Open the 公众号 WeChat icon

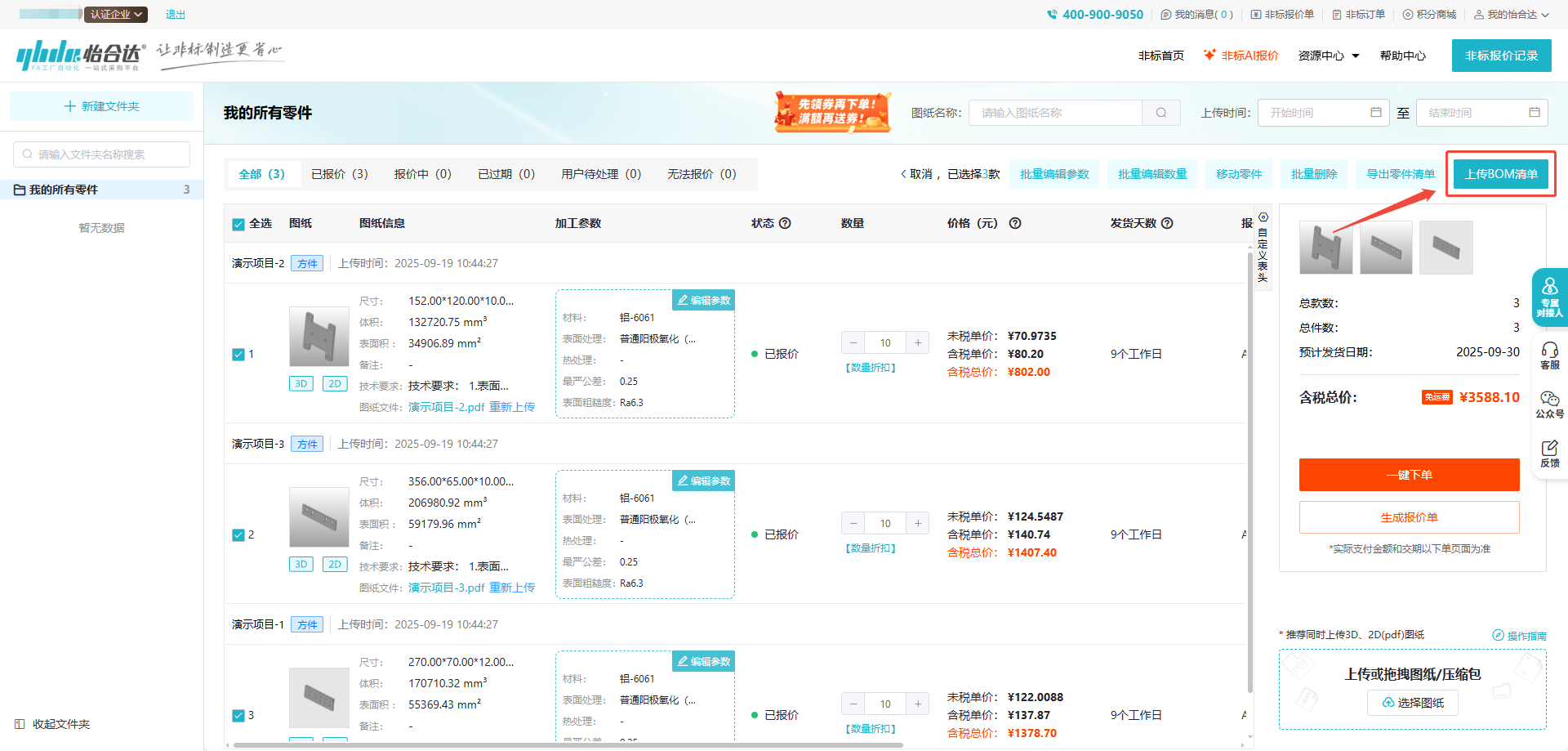point(1549,404)
